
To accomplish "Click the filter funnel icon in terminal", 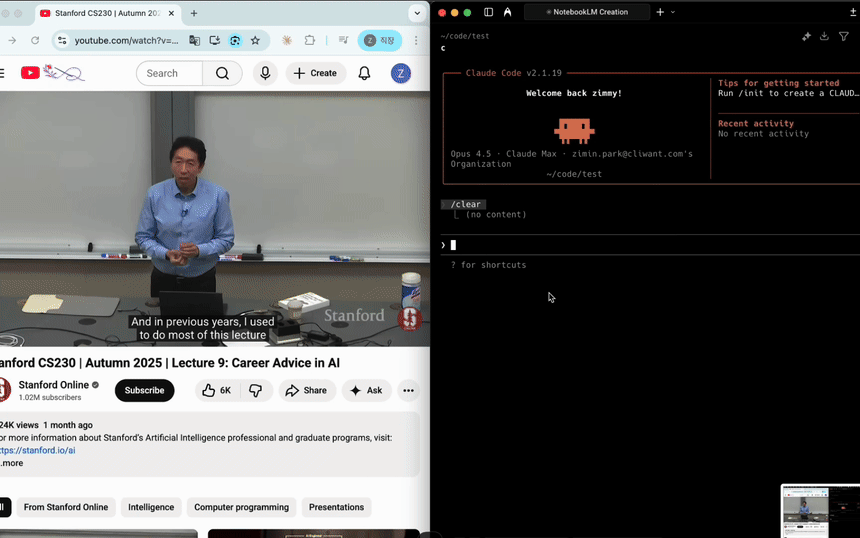I will [844, 36].
